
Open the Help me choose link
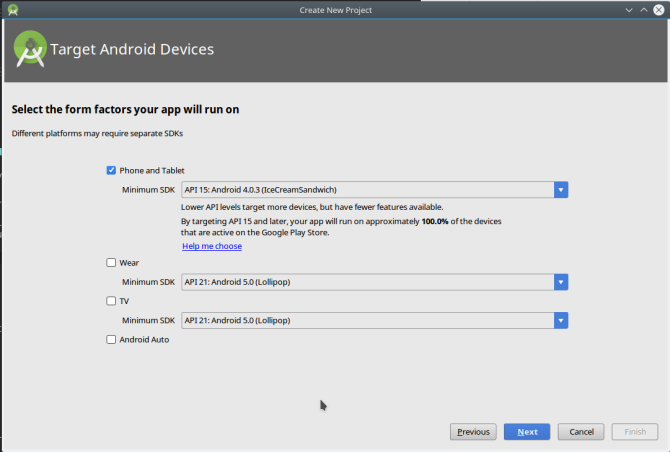tap(211, 246)
